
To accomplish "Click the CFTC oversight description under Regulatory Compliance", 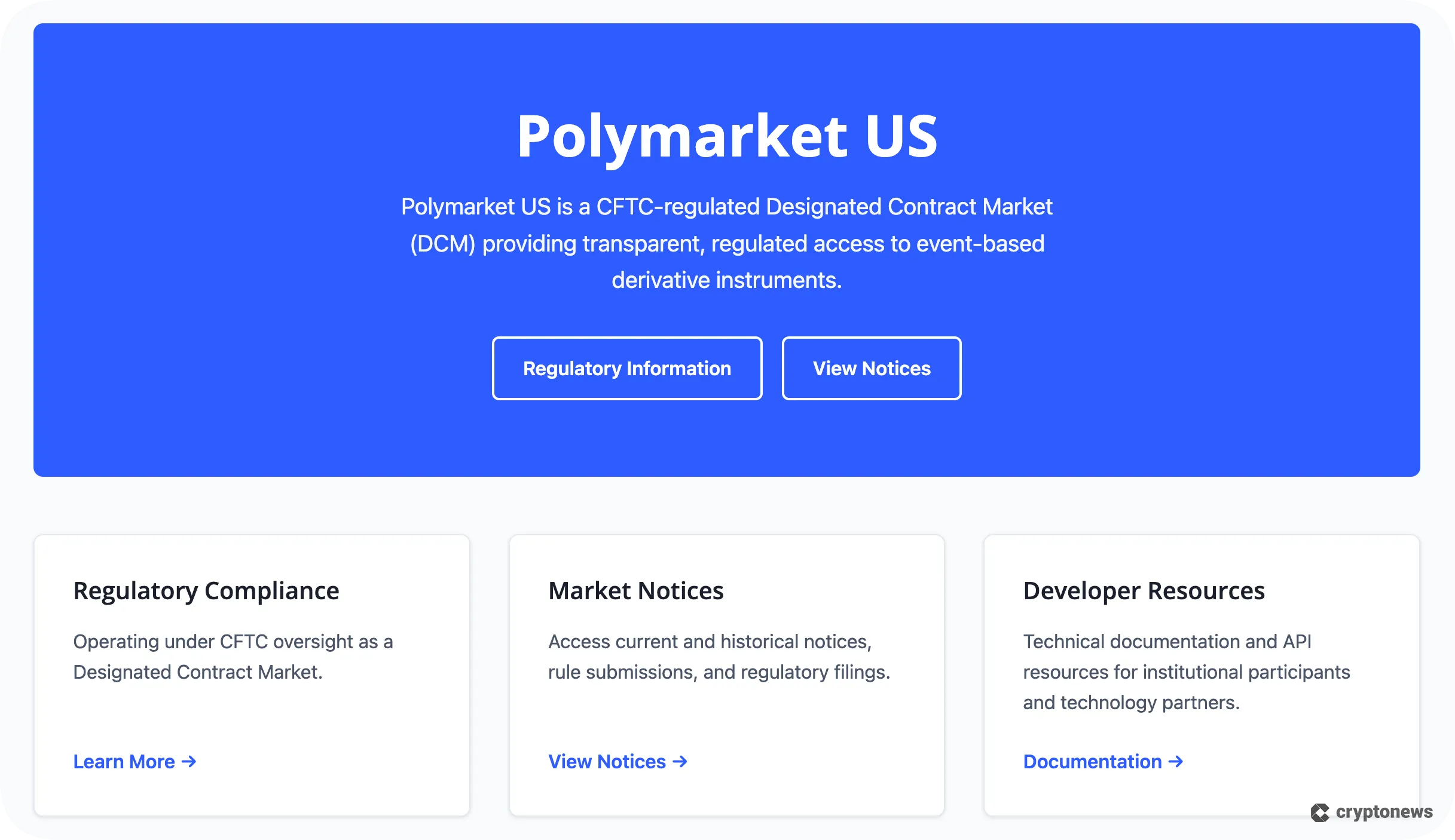I will point(233,657).
